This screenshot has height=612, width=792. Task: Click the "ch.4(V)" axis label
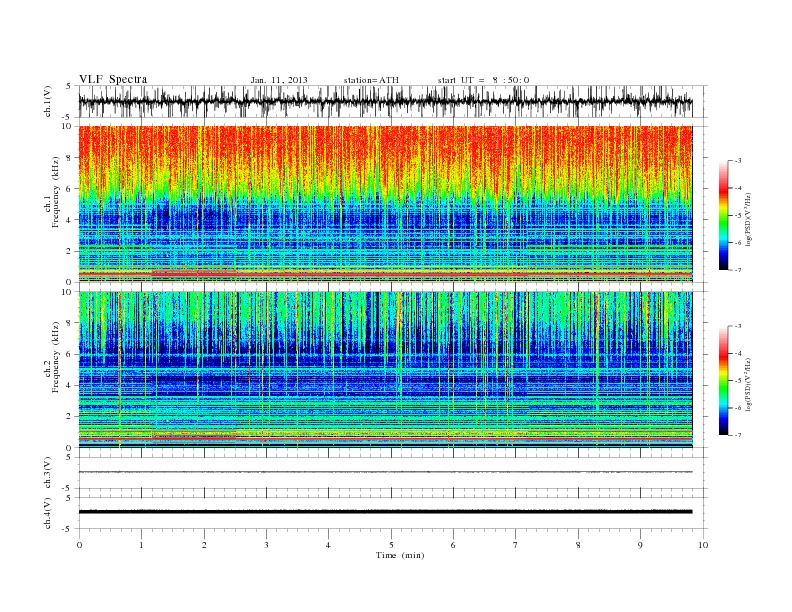pyautogui.click(x=47, y=513)
